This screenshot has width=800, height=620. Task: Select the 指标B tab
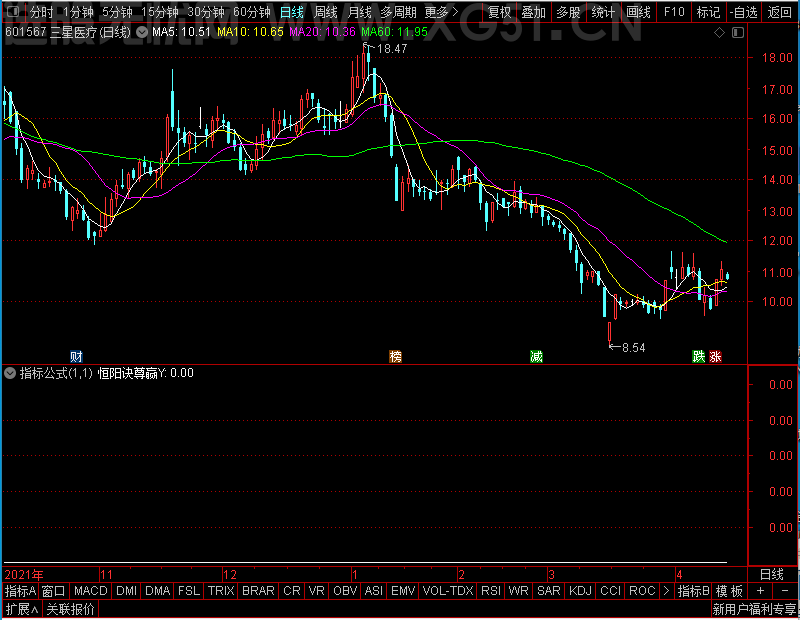693,591
